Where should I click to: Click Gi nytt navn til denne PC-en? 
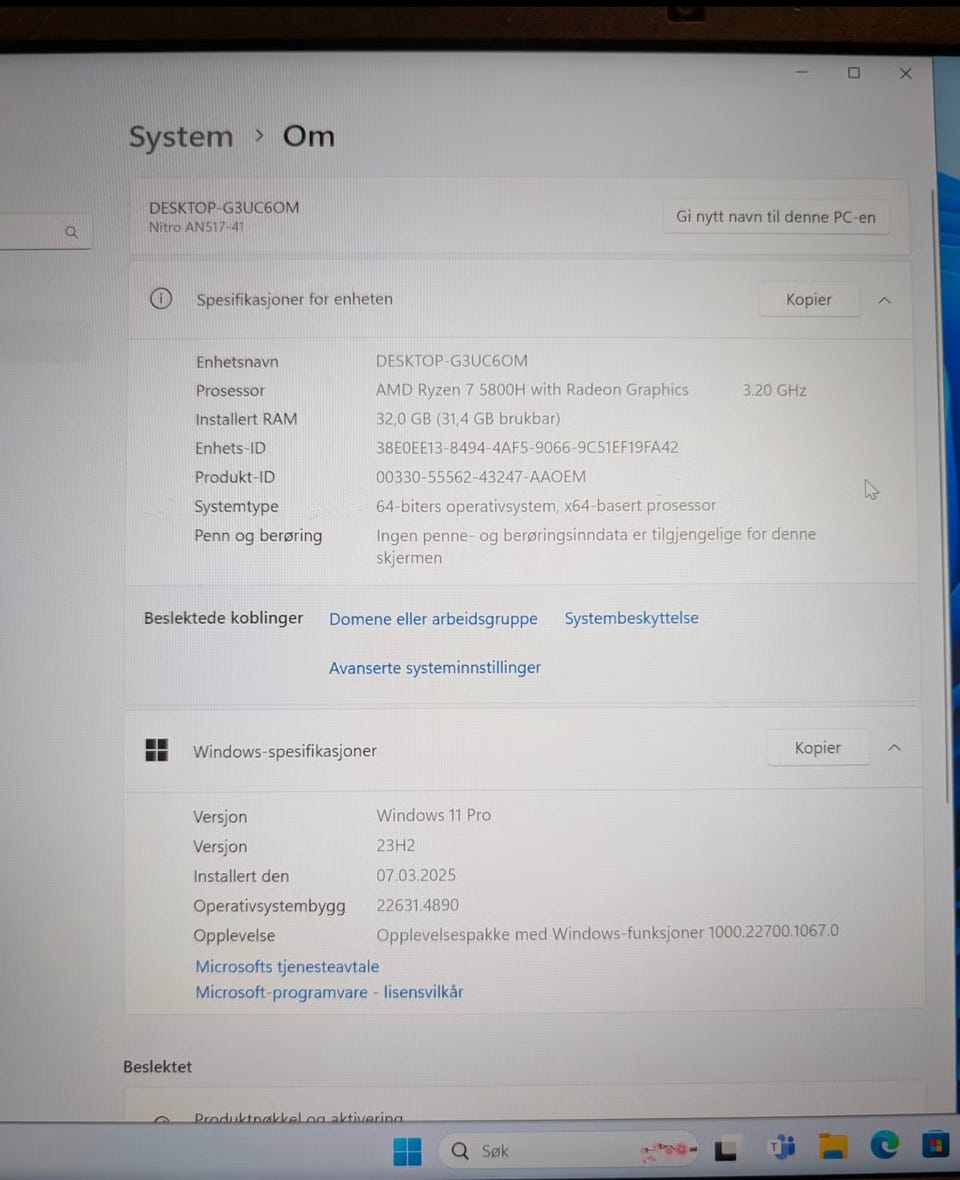(776, 217)
